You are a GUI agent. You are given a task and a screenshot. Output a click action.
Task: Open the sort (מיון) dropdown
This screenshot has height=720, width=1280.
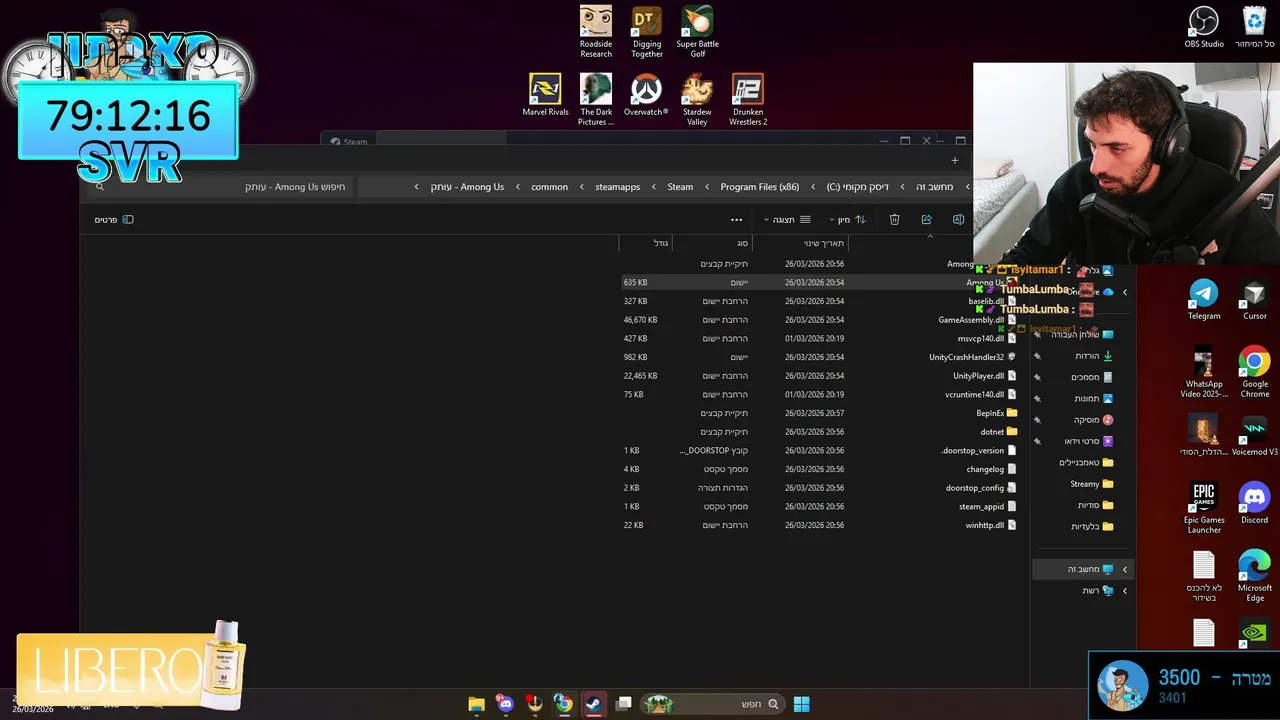tap(846, 219)
